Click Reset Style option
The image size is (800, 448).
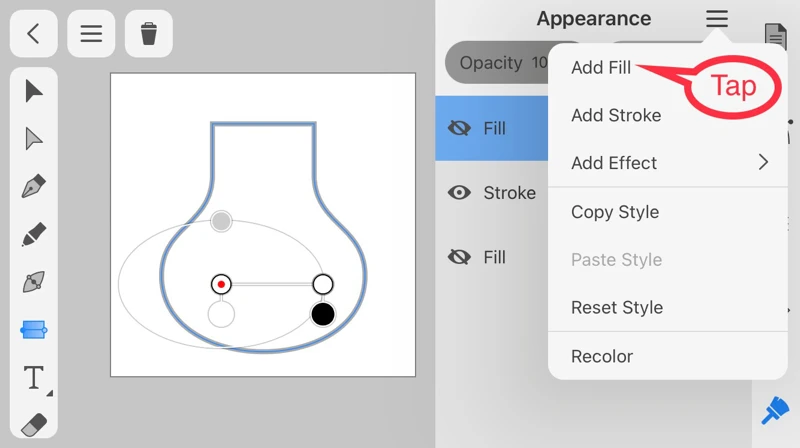(617, 307)
